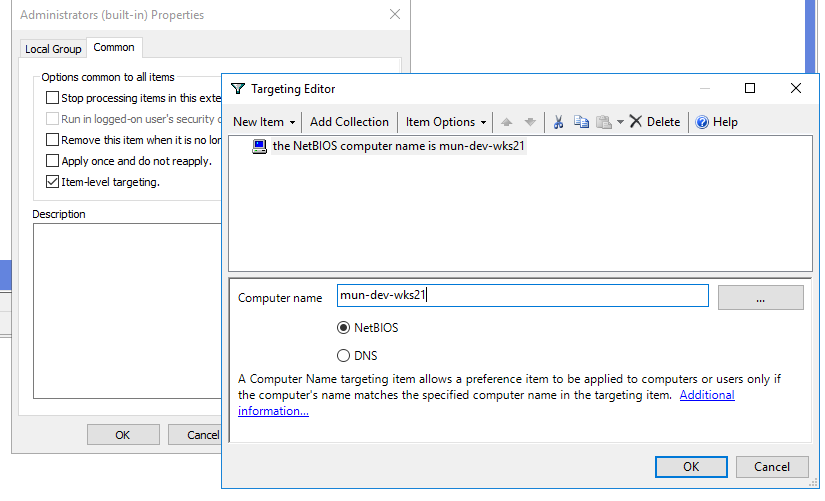Check Apply once and do not reapply

coord(52,161)
